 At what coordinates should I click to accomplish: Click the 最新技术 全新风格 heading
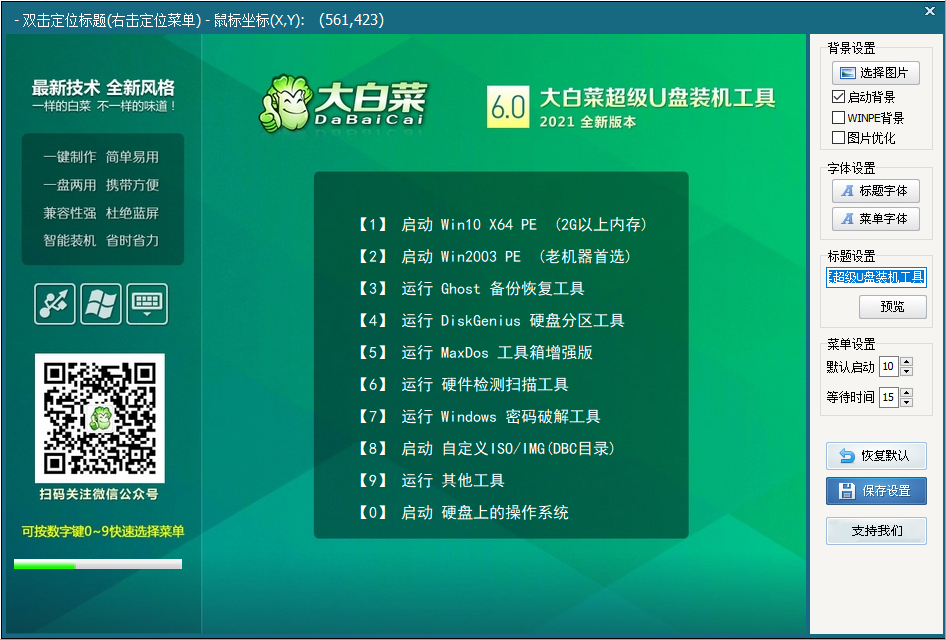tap(103, 88)
